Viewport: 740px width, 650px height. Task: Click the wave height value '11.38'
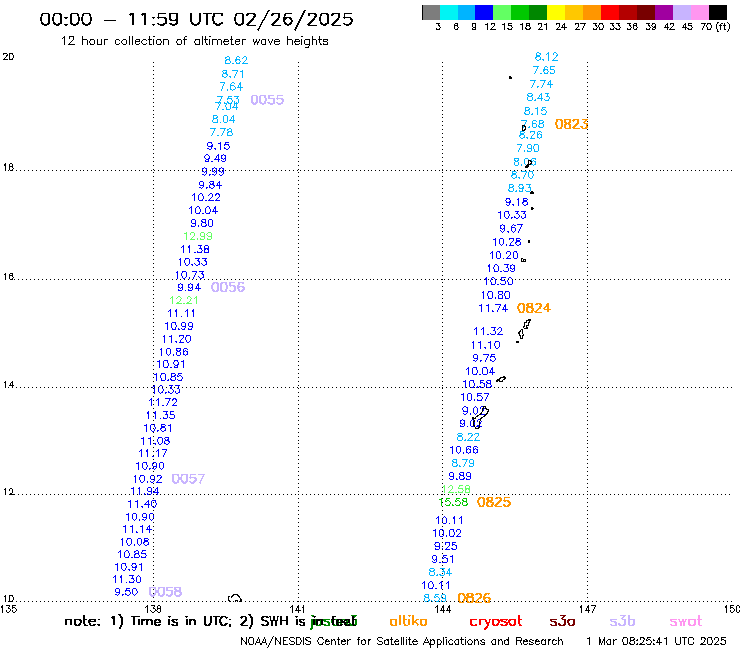click(195, 249)
